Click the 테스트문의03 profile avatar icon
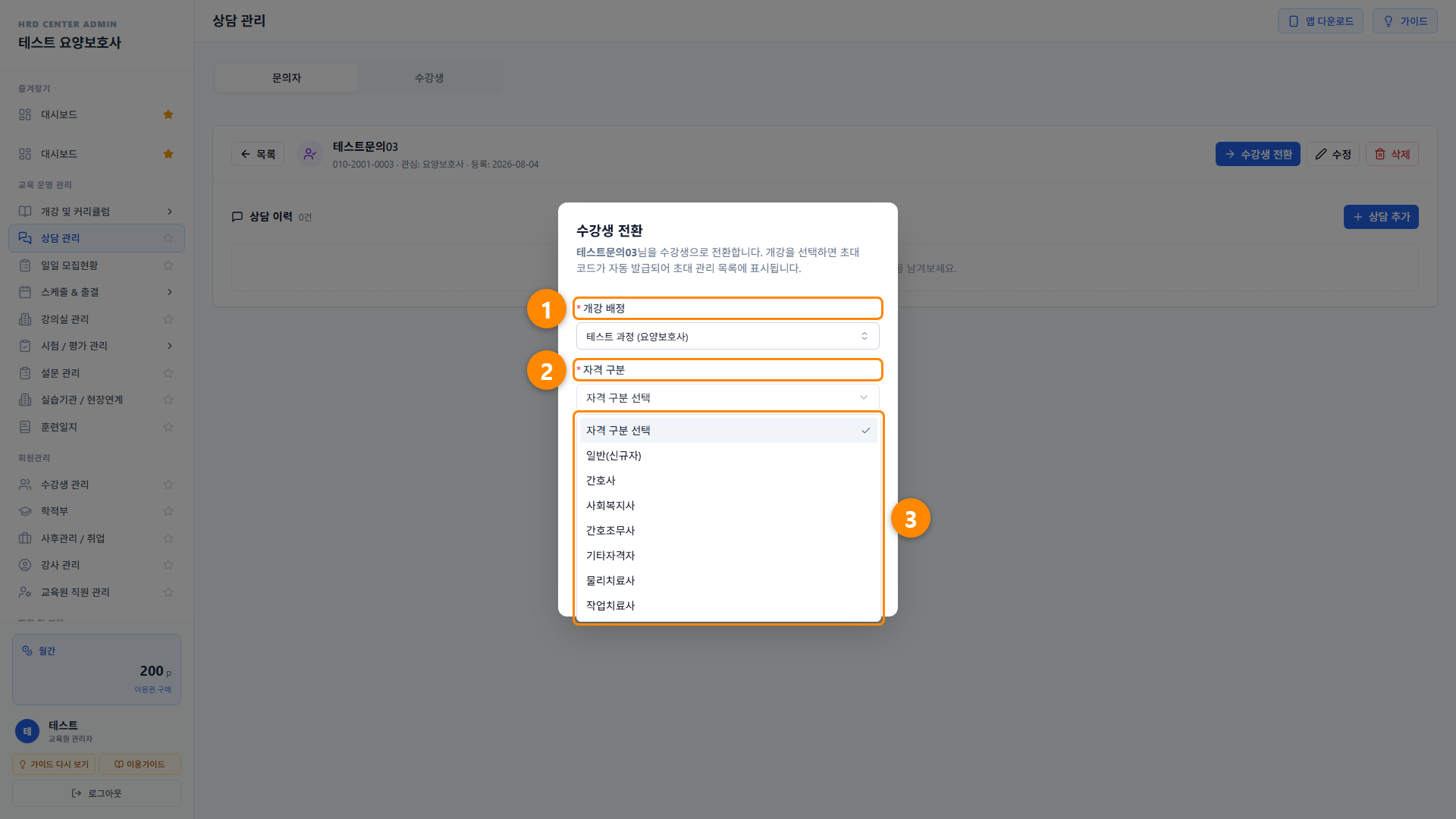1456x819 pixels. (x=310, y=154)
